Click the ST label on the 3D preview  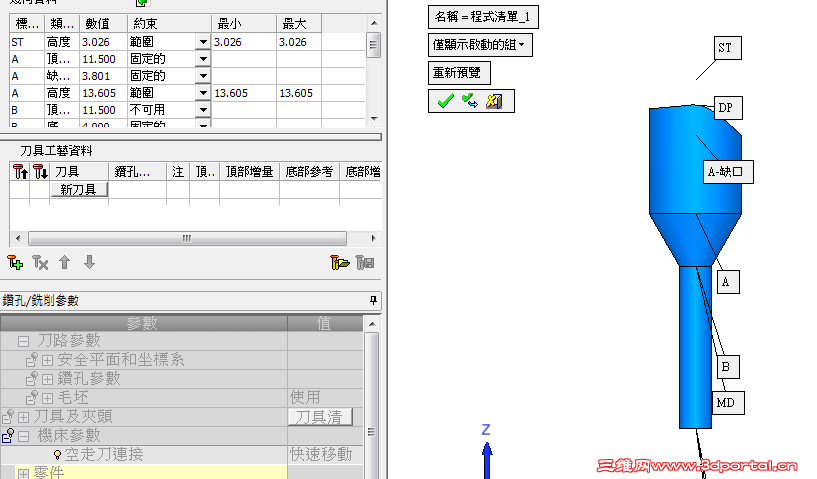pyautogui.click(x=727, y=48)
